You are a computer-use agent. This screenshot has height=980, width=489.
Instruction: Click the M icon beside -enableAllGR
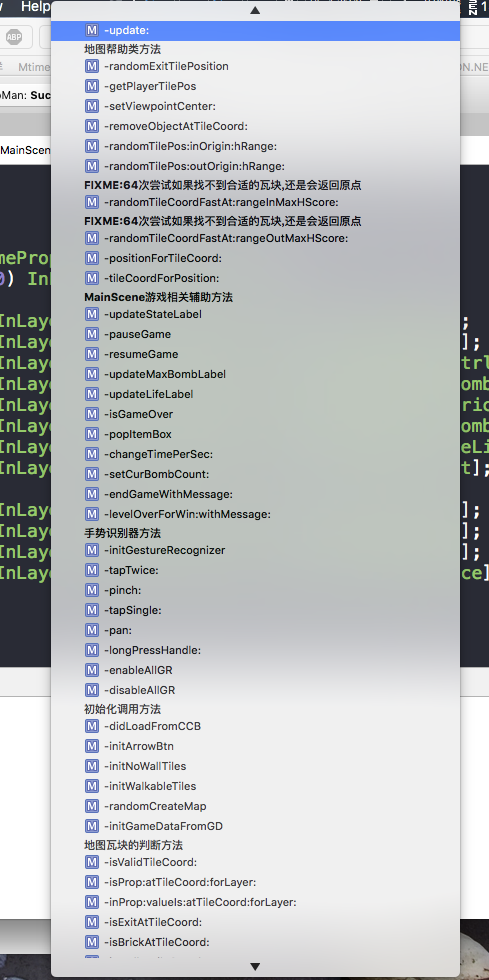[x=92, y=671]
